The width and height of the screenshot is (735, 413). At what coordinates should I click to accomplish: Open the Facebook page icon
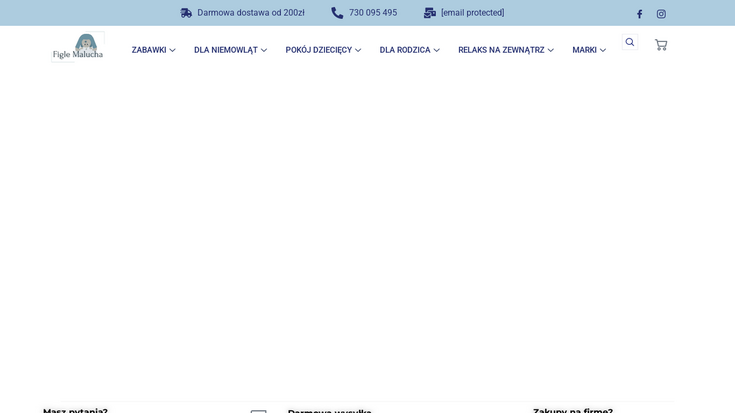tap(640, 14)
